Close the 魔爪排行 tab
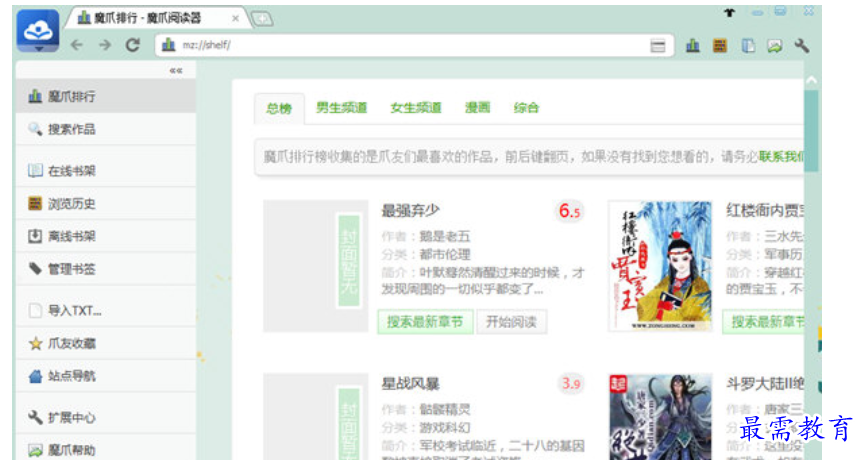 pos(235,18)
